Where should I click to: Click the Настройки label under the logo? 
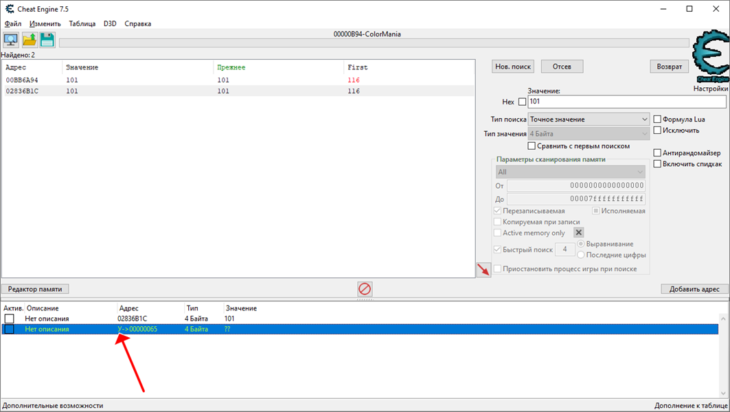[x=710, y=88]
